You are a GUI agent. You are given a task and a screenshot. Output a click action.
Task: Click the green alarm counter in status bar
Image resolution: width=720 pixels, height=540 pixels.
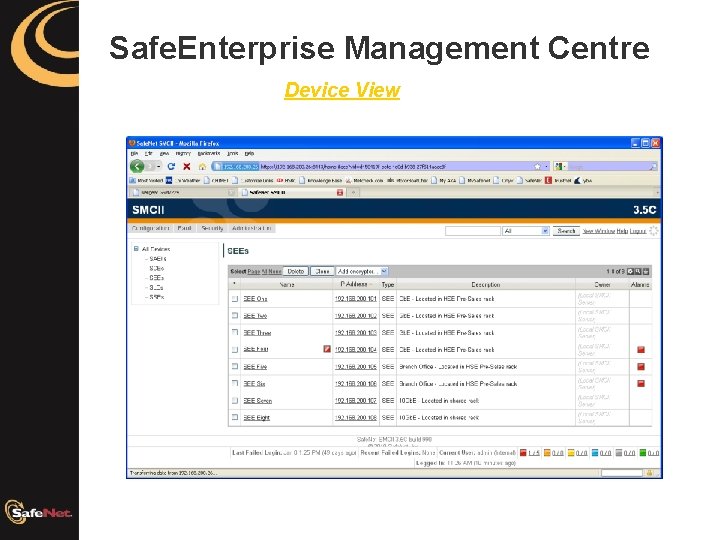[x=649, y=453]
